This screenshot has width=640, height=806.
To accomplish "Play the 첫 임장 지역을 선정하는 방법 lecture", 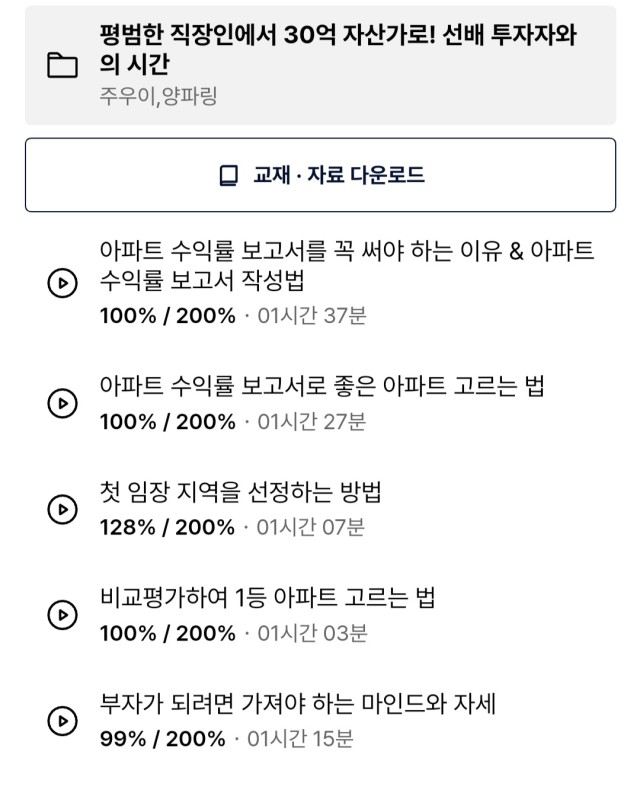I will (62, 509).
